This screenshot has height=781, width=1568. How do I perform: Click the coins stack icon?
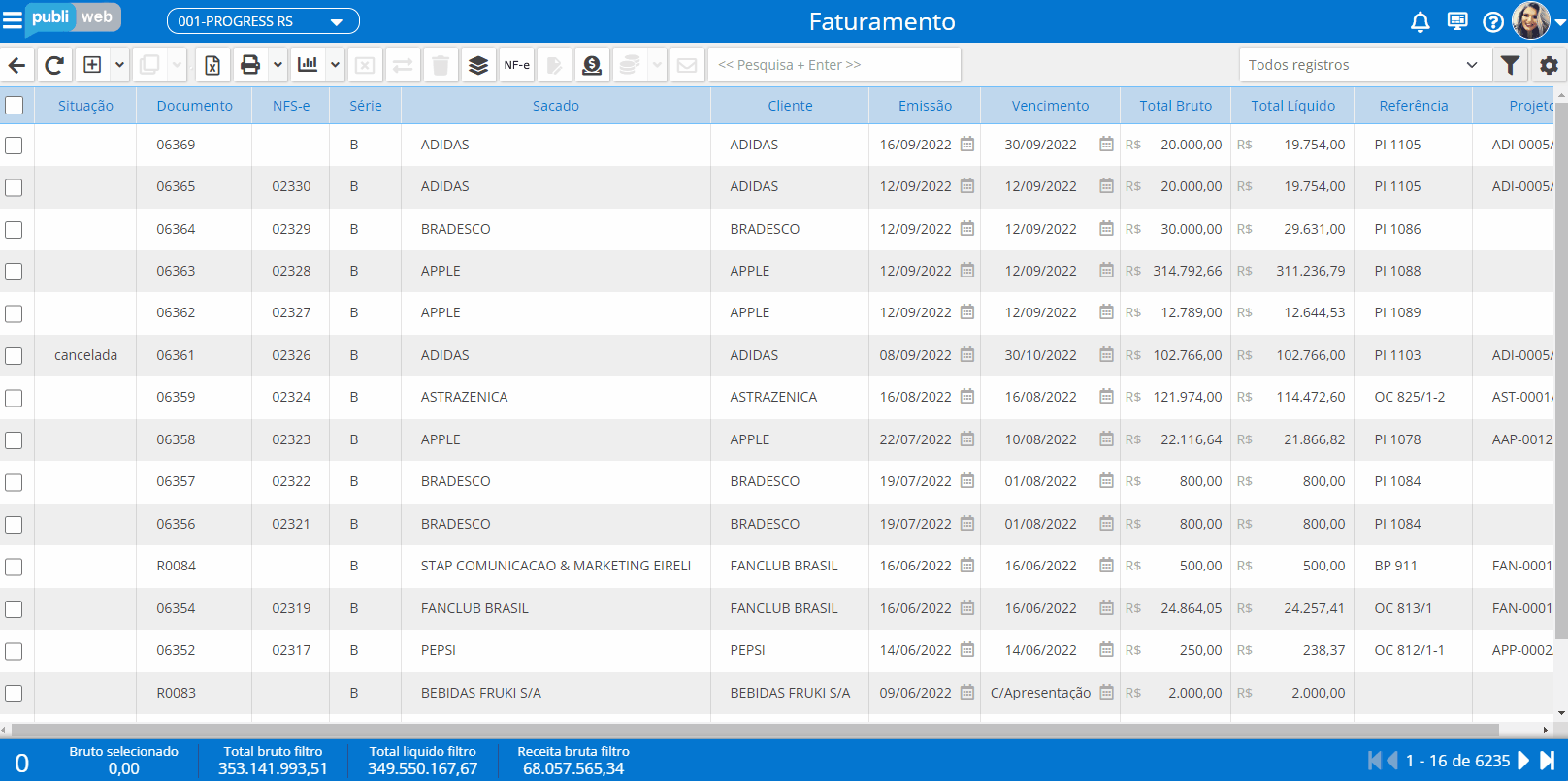(630, 65)
